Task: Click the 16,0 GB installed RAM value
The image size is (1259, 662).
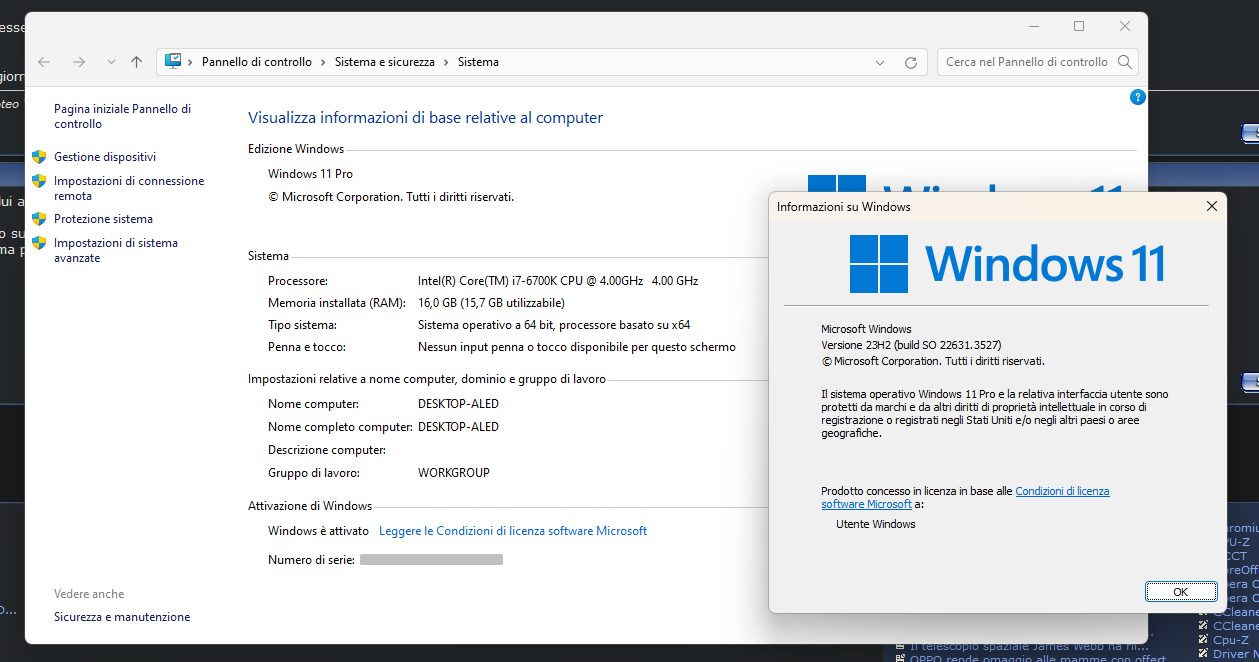Action: tap(491, 303)
